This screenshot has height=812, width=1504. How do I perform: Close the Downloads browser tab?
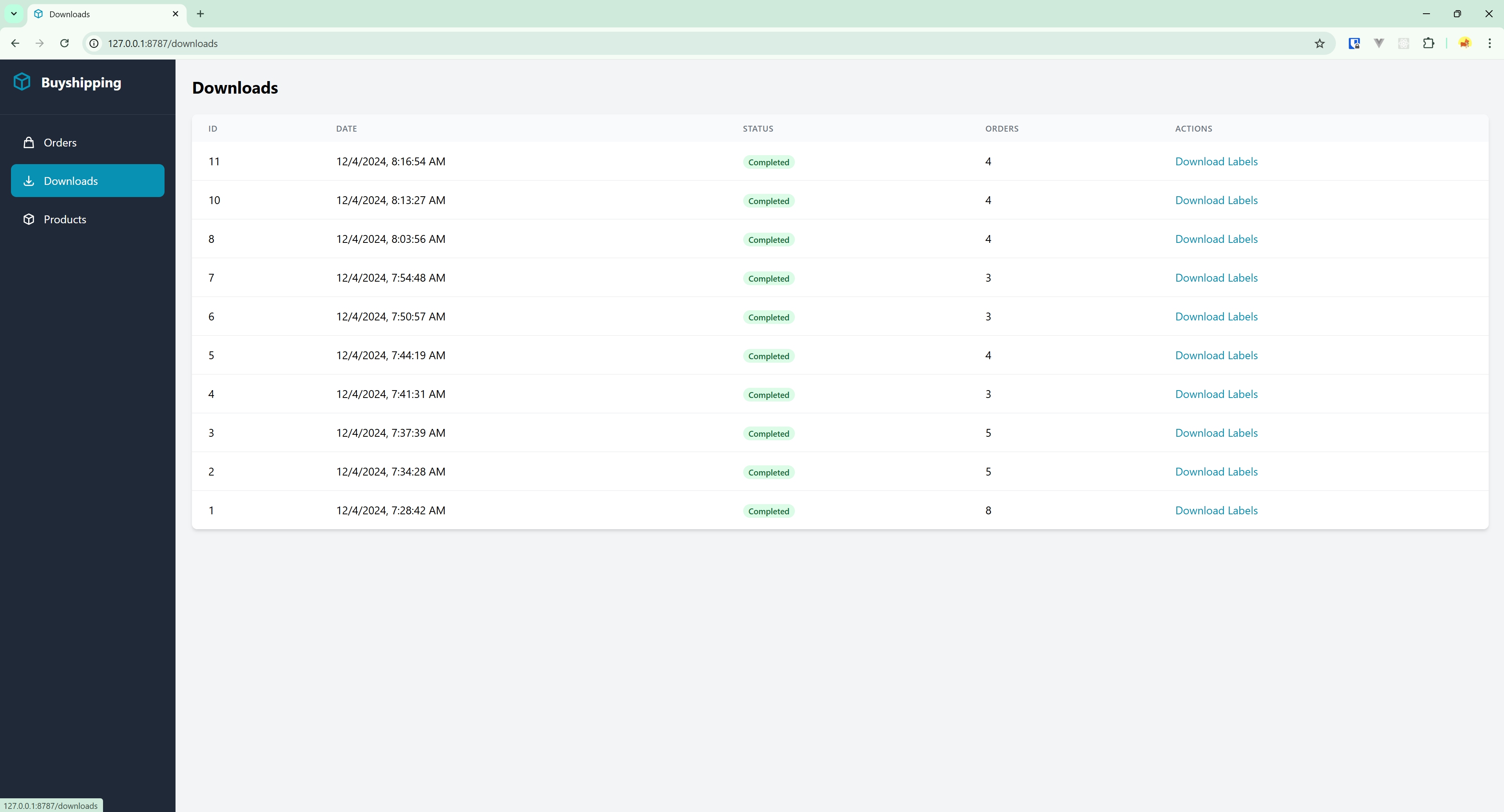click(175, 13)
